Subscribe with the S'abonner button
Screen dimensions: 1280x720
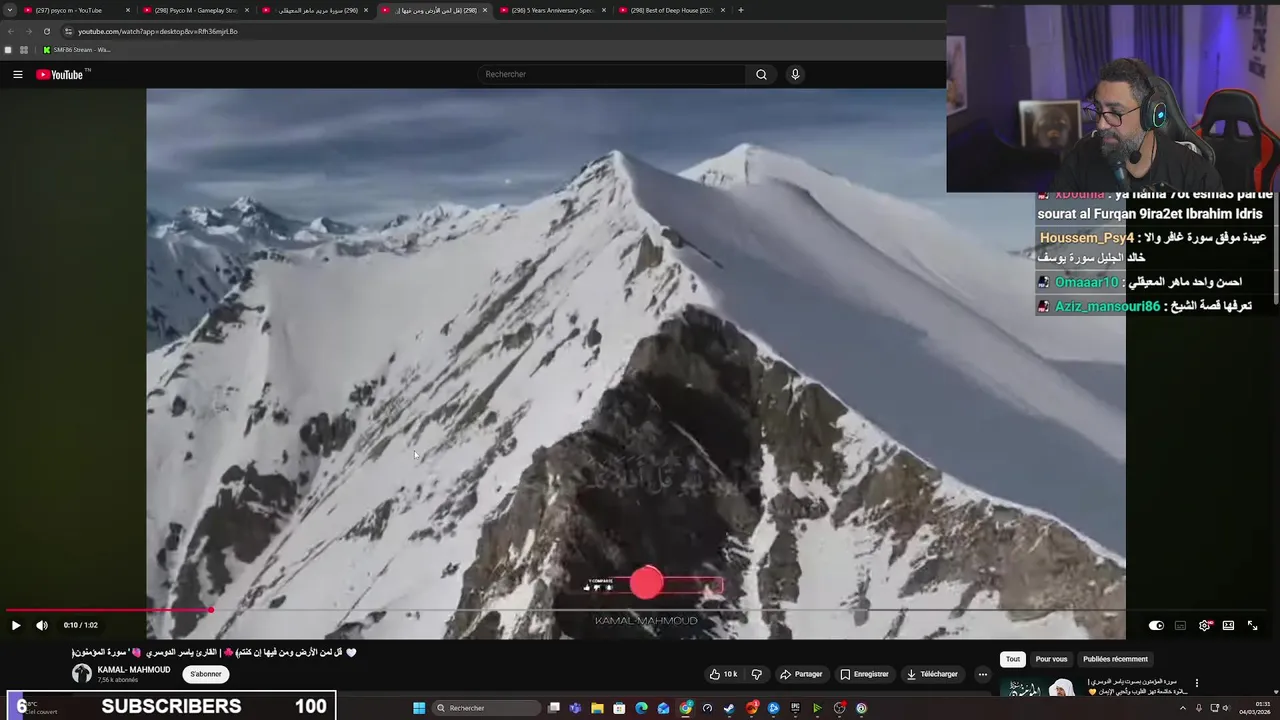[206, 674]
